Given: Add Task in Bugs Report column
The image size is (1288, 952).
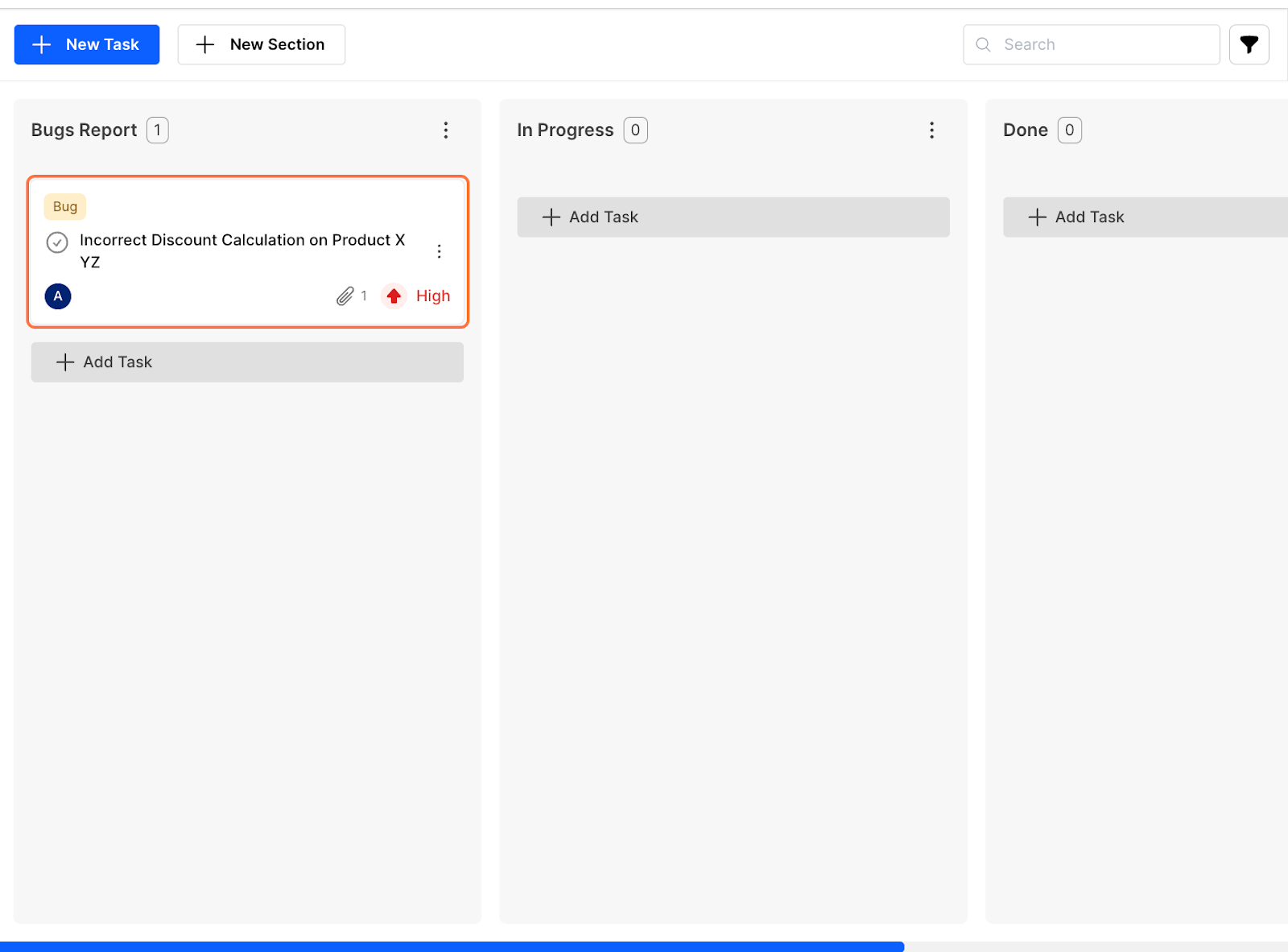Looking at the screenshot, I should [247, 362].
